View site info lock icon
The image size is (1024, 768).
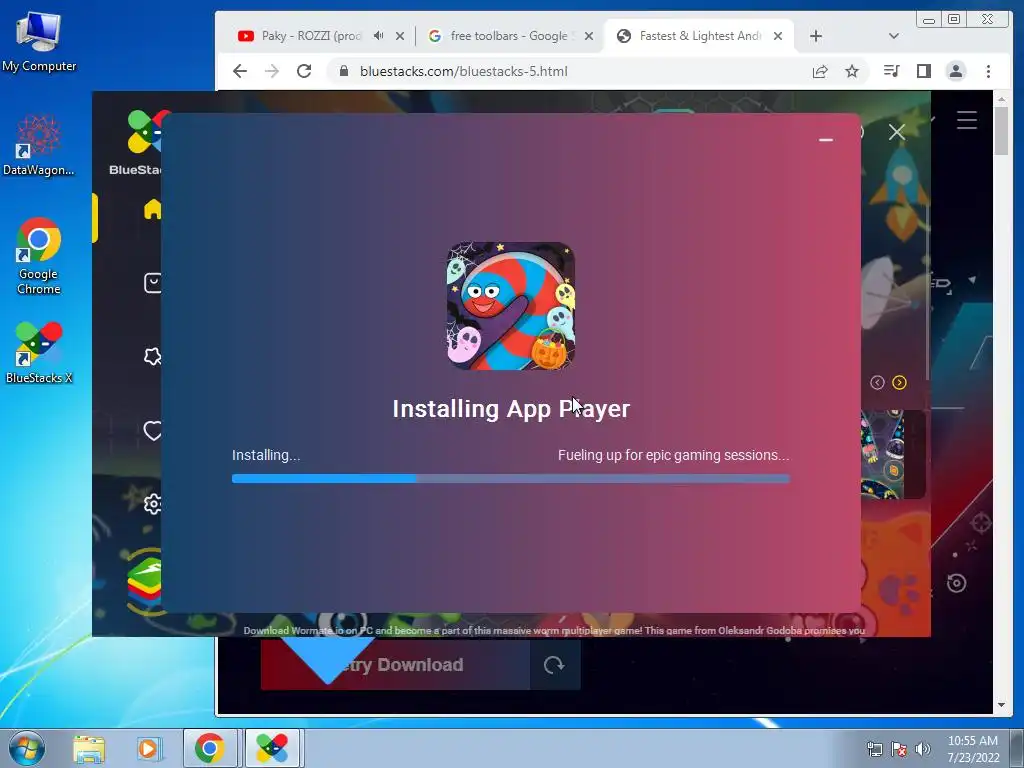click(344, 71)
